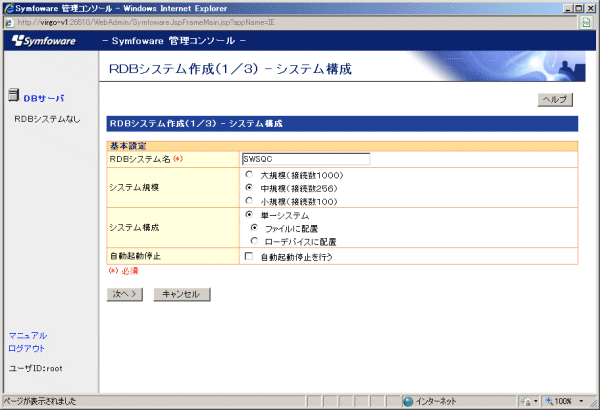Viewport: 600px width, 410px height.
Task: Click the address bar URL
Action: [x=146, y=23]
